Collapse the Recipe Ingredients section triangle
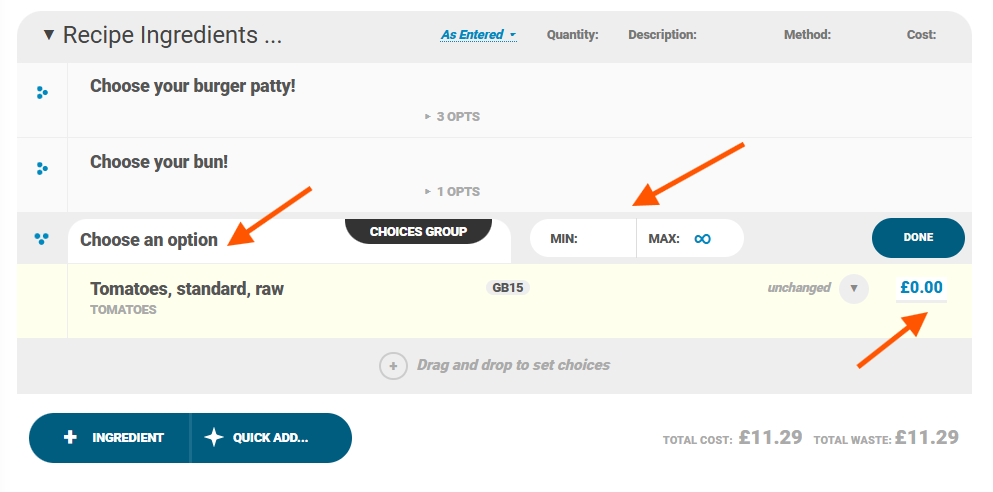The height and width of the screenshot is (492, 993). [49, 35]
